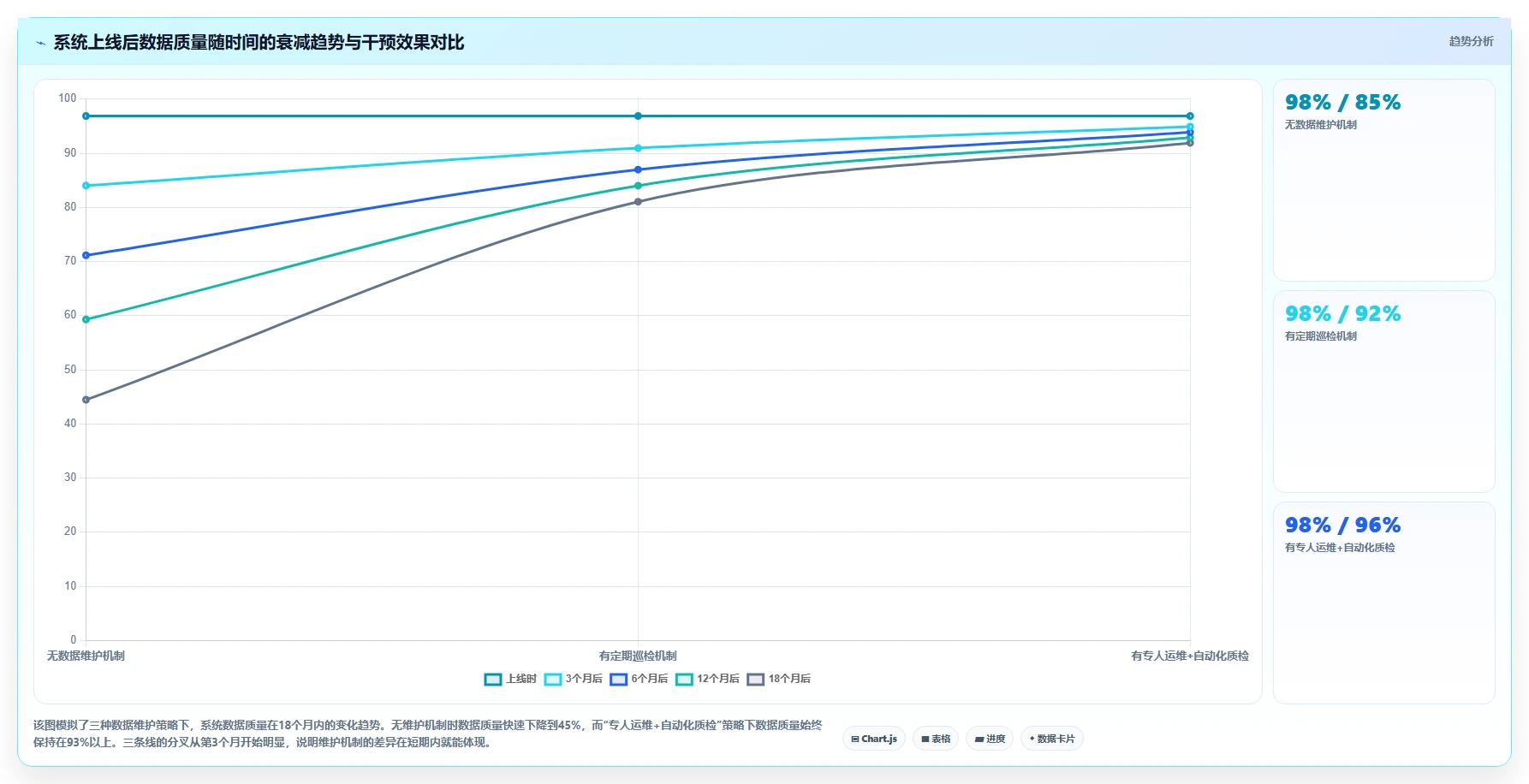Image resolution: width=1529 pixels, height=784 pixels.
Task: Click the description paragraph starting 该图模拟了三种数据维护策略下
Action: pyautogui.click(x=428, y=734)
